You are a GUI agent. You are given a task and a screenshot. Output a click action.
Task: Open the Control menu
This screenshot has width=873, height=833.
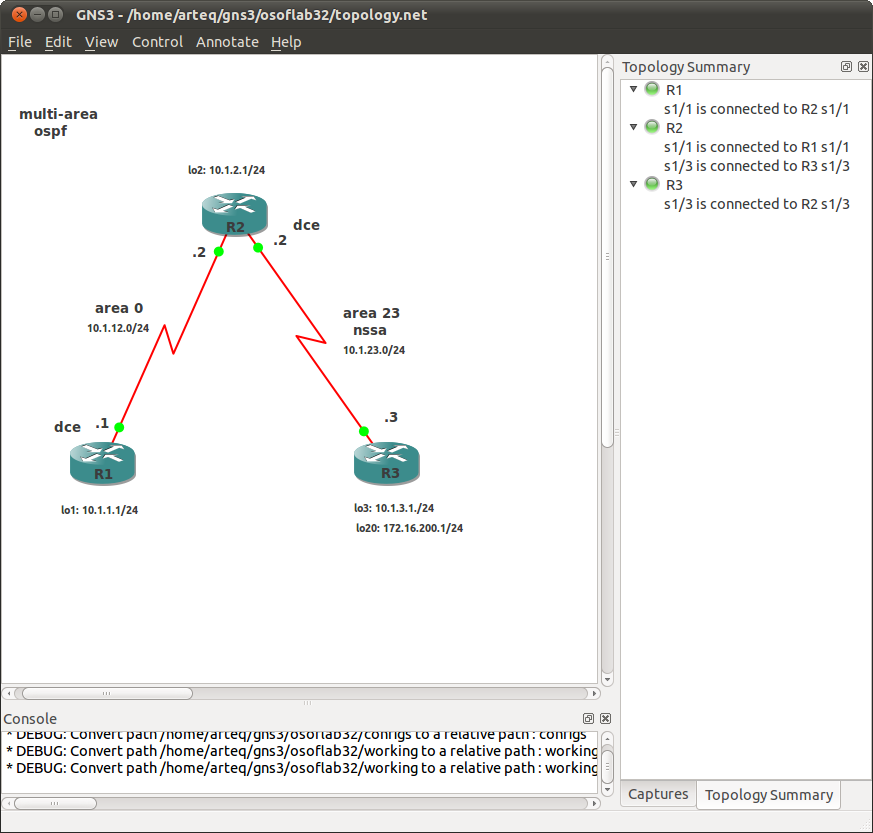point(158,42)
